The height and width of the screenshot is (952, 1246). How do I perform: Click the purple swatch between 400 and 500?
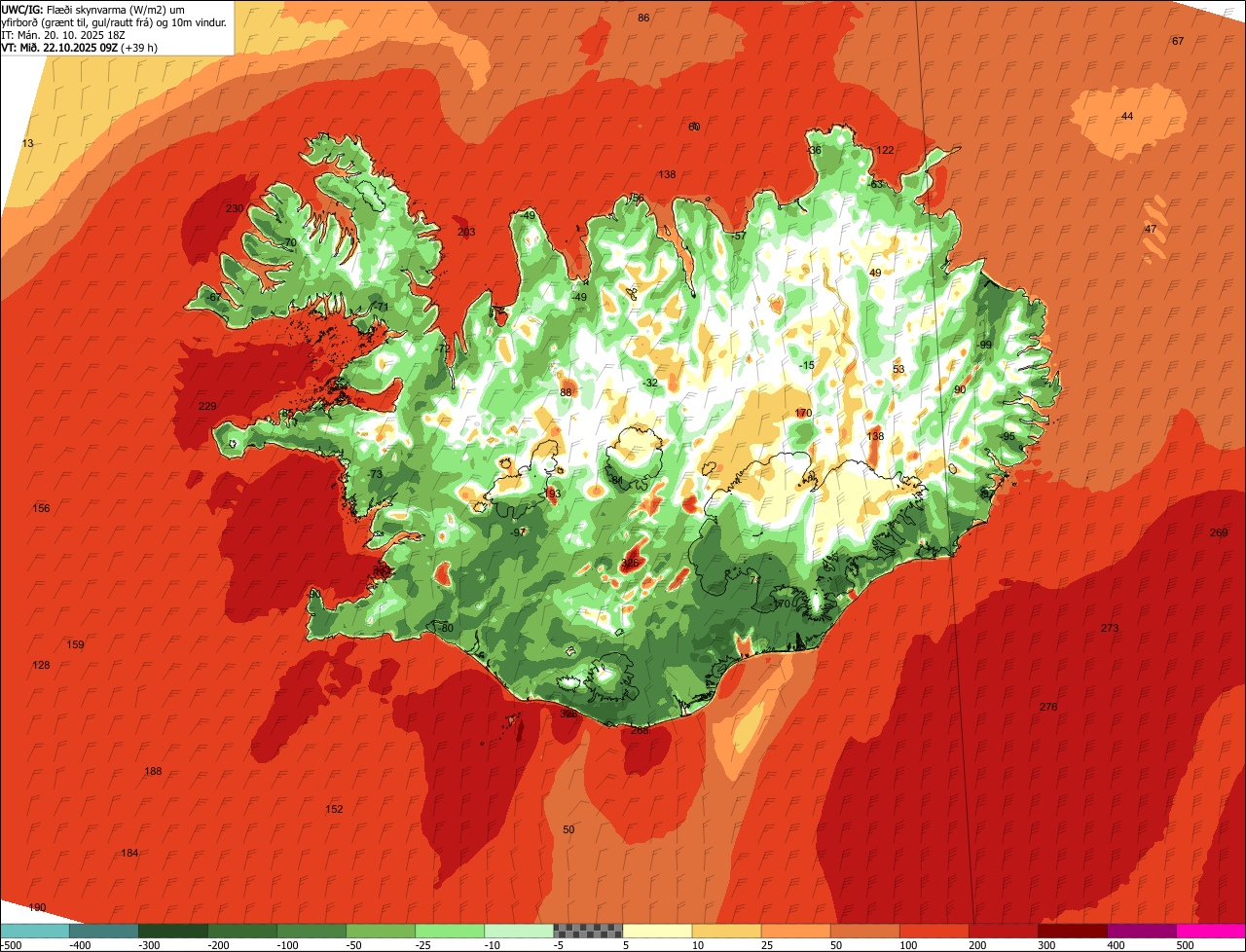(x=1142, y=931)
